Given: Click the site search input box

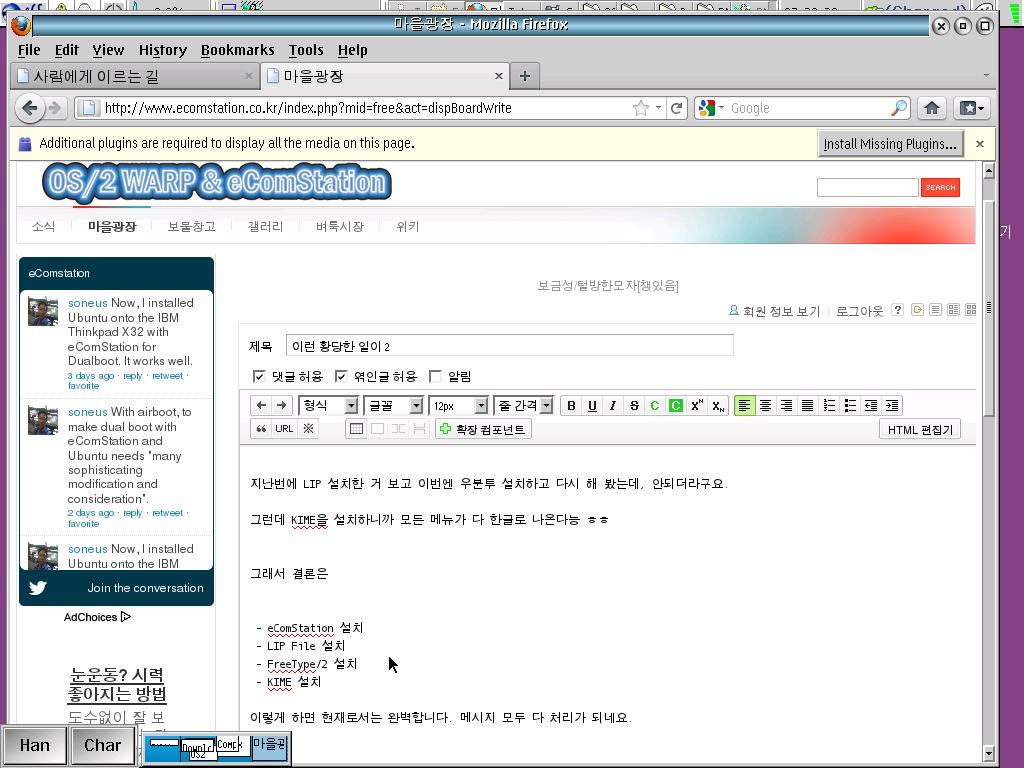Looking at the screenshot, I should point(867,187).
